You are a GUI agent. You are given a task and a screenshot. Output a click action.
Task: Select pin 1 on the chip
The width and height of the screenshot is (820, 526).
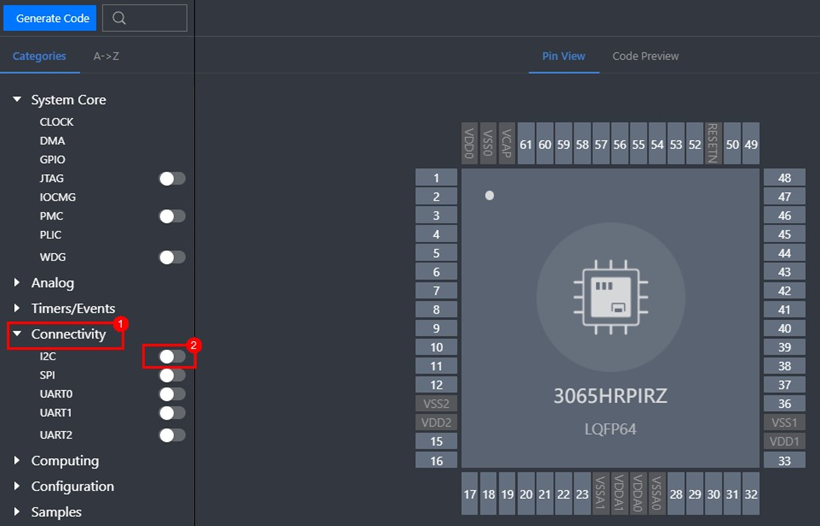point(436,178)
